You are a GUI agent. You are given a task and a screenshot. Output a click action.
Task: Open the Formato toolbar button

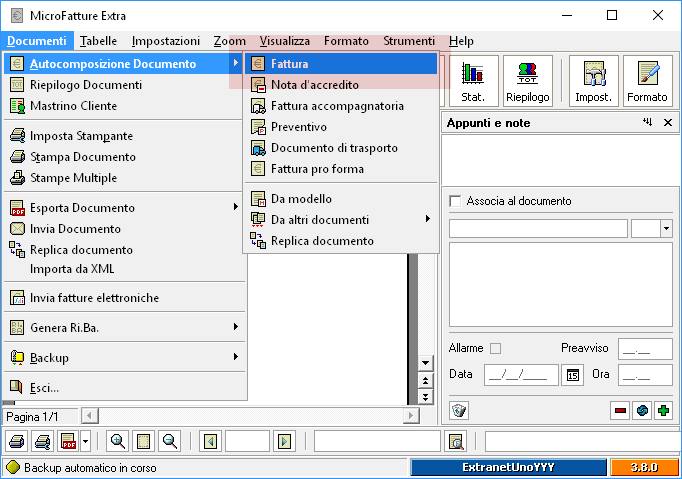pos(647,81)
